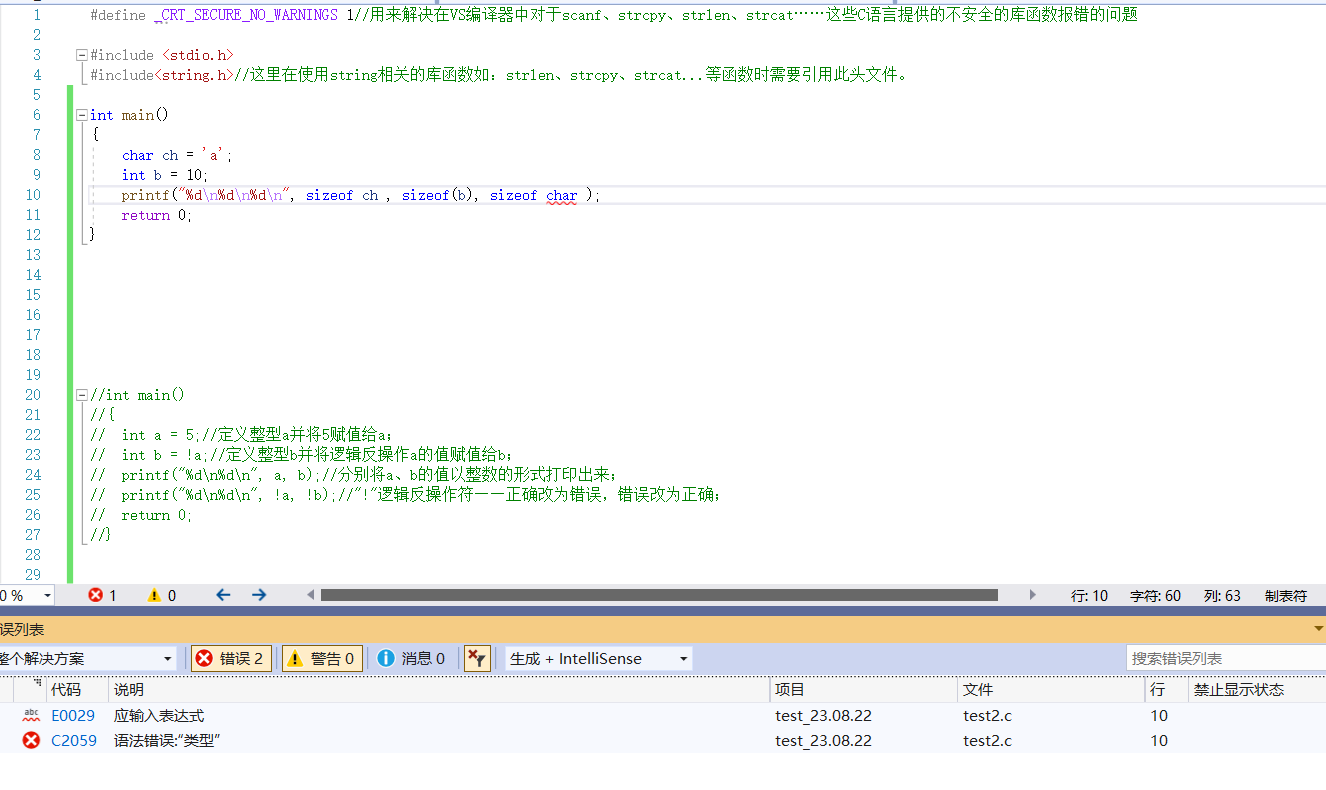
Task: Click _CRT_SECURE_NO_WARNINGS macro on line 1
Action: point(246,15)
